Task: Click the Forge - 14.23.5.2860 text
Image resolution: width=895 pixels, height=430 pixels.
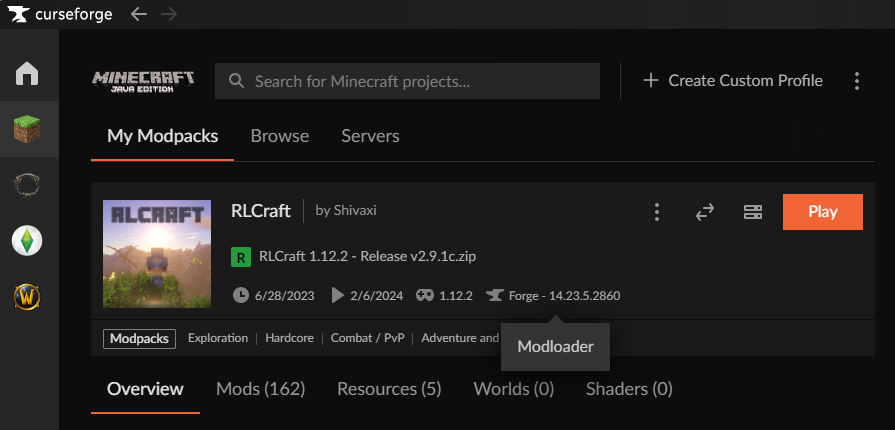Action: click(565, 296)
